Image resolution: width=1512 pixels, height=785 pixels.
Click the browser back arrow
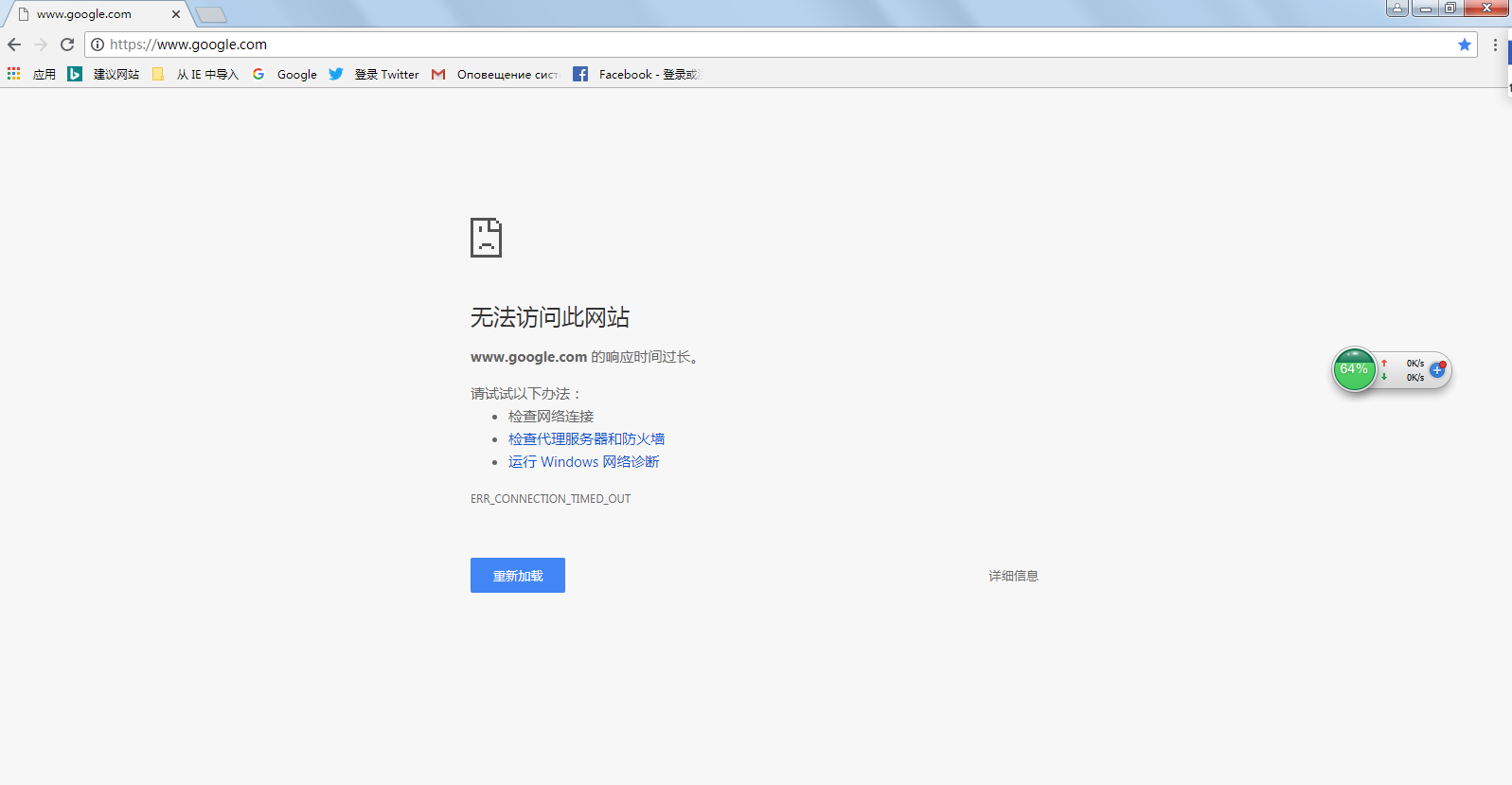(x=14, y=45)
